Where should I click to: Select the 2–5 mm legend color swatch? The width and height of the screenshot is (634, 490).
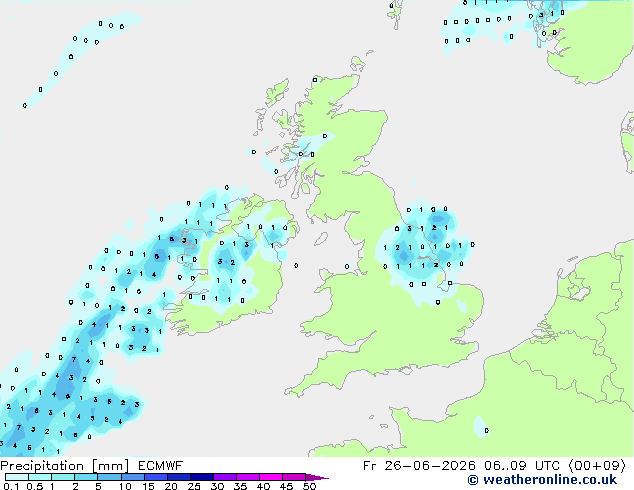86,477
